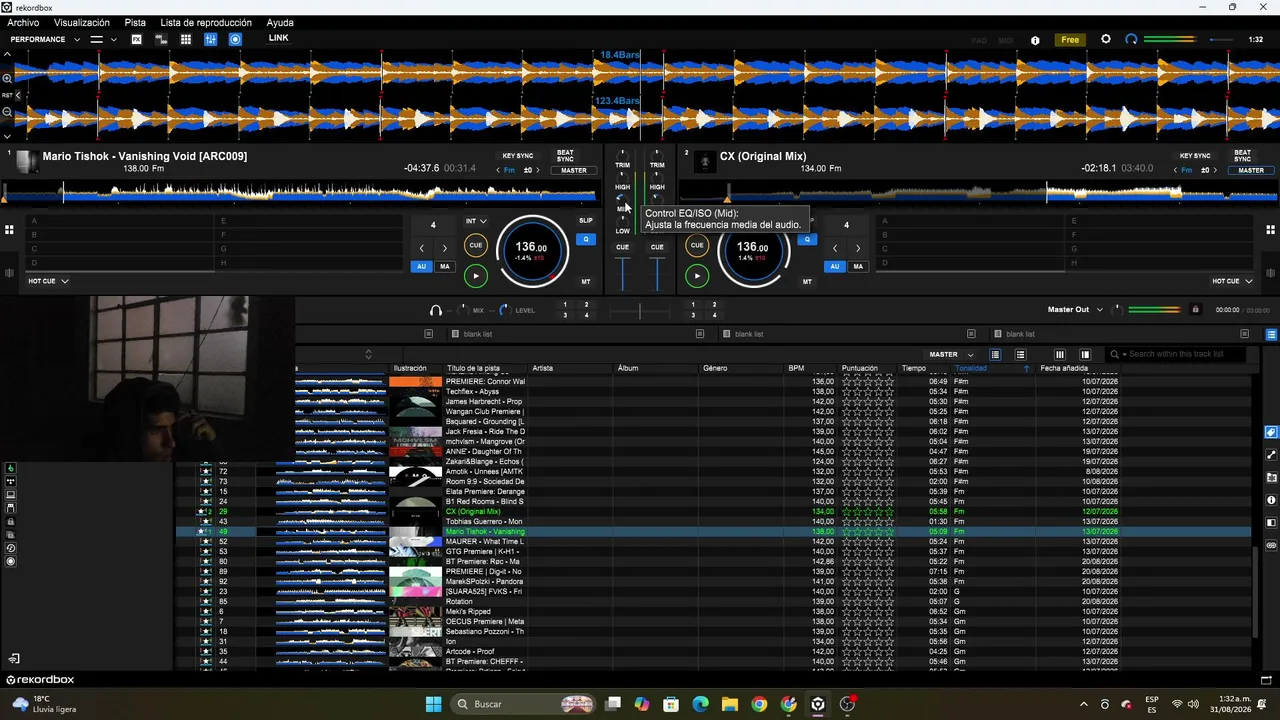Enable SLIP mode on deck 1
The width and height of the screenshot is (1280, 720).
click(586, 220)
